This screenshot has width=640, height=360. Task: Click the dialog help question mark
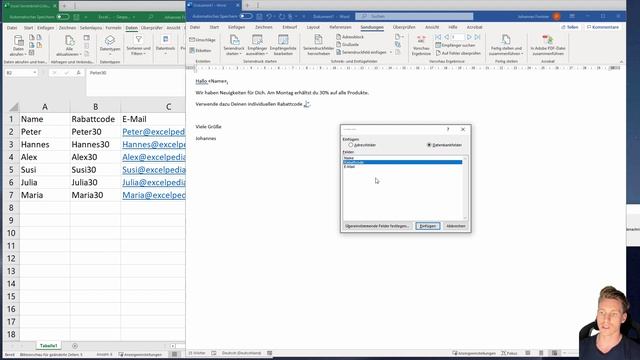pos(448,129)
